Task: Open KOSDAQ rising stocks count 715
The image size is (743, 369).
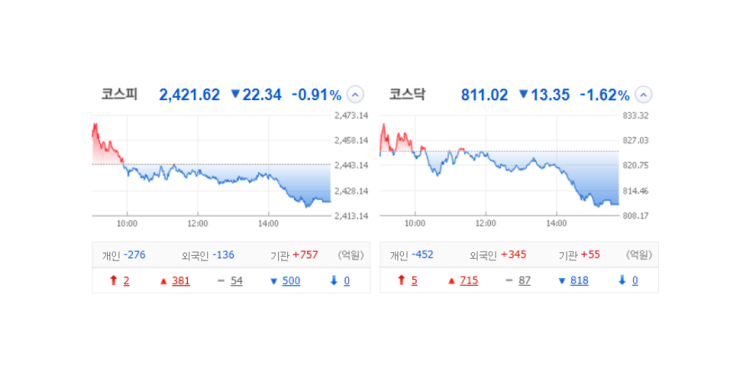Action: [x=469, y=281]
